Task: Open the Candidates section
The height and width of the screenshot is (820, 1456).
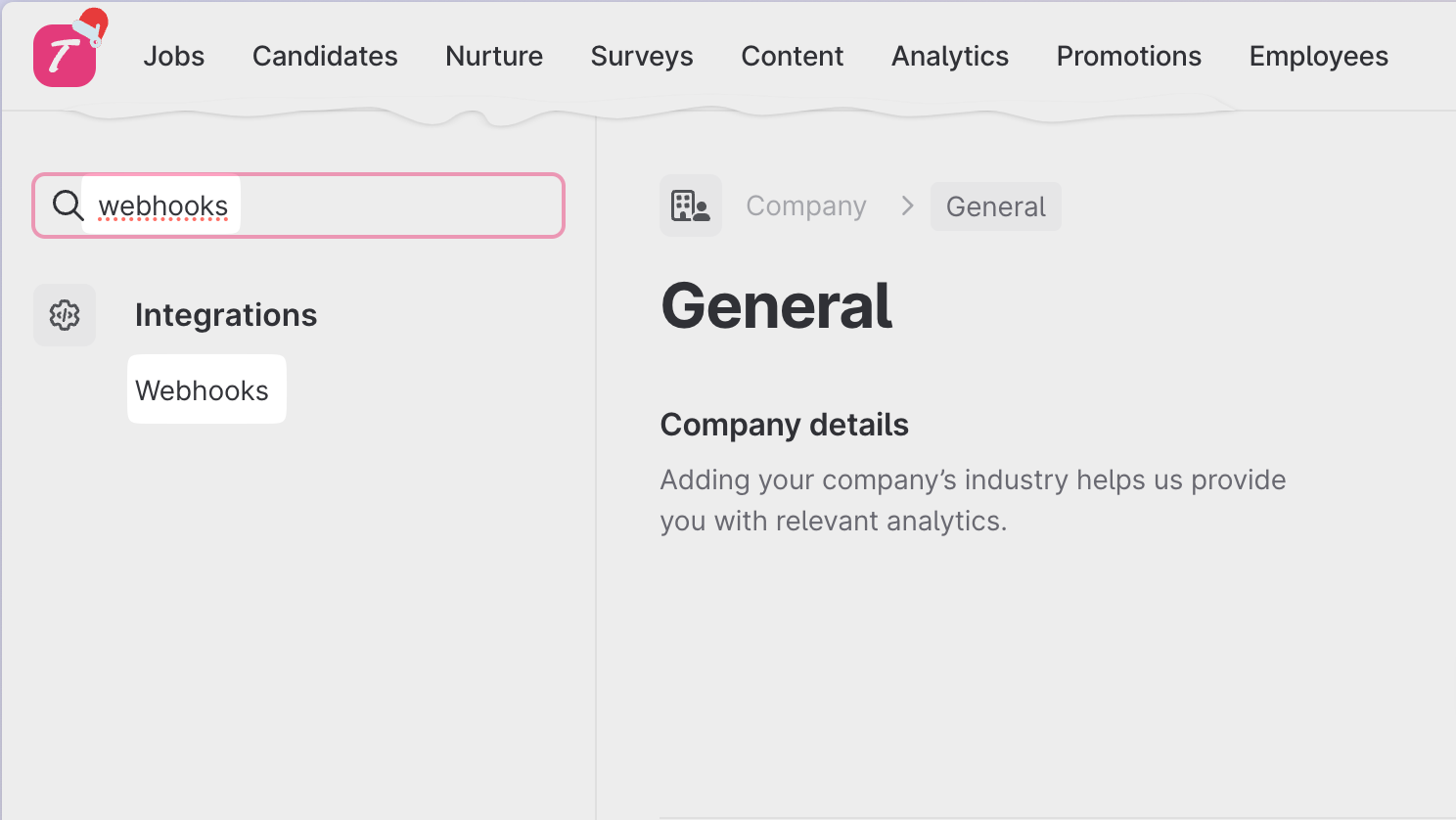Action: point(325,56)
